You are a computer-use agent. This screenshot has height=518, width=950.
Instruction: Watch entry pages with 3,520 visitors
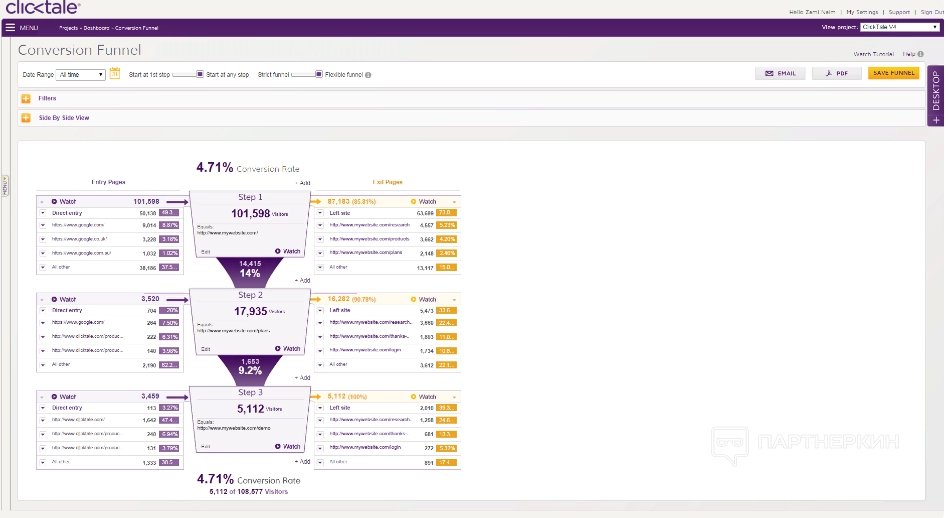pos(64,299)
